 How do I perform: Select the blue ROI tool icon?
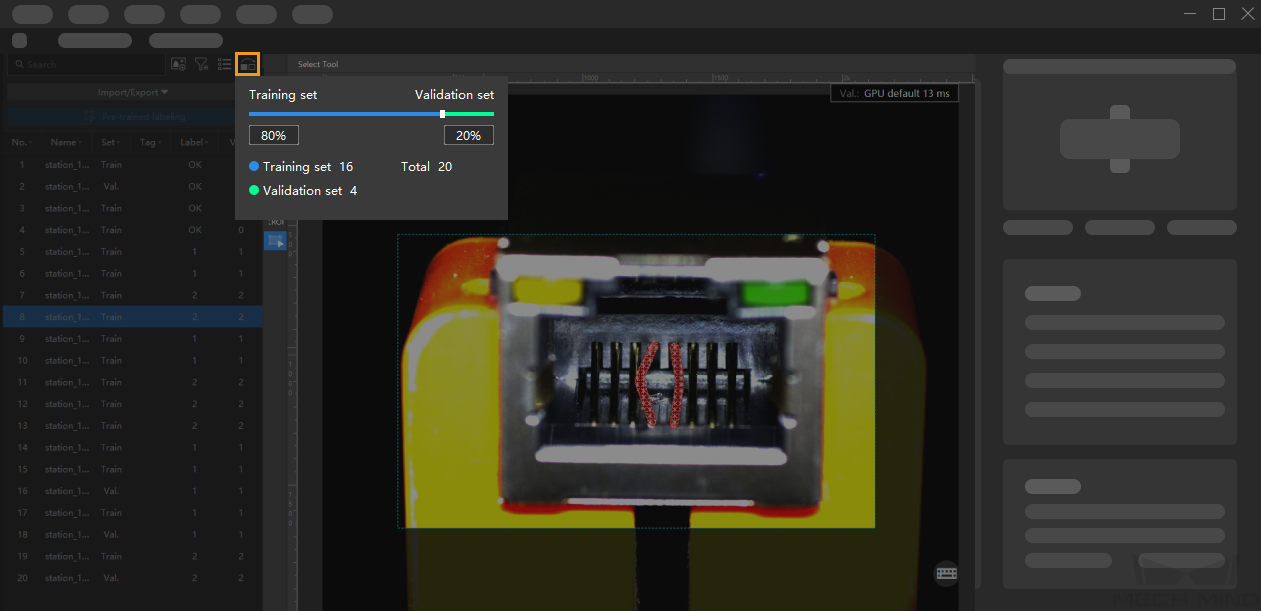[x=274, y=241]
